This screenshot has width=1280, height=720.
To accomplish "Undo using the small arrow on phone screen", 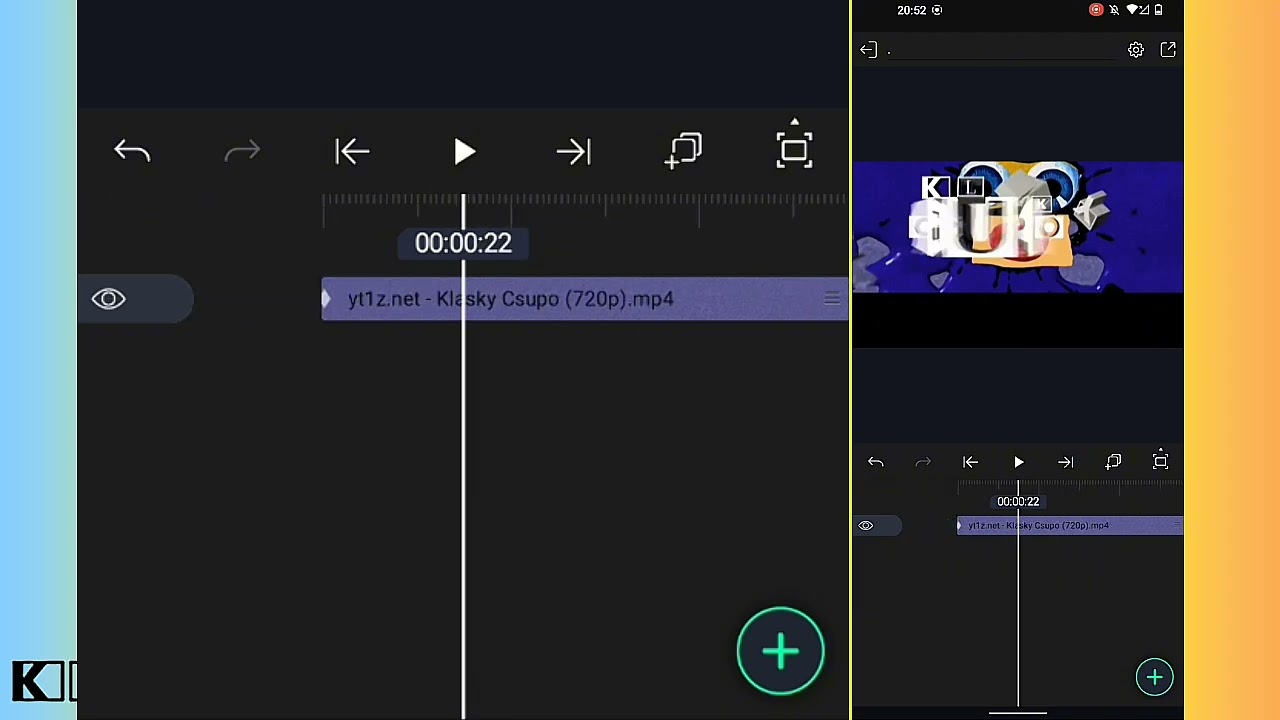I will (x=876, y=462).
